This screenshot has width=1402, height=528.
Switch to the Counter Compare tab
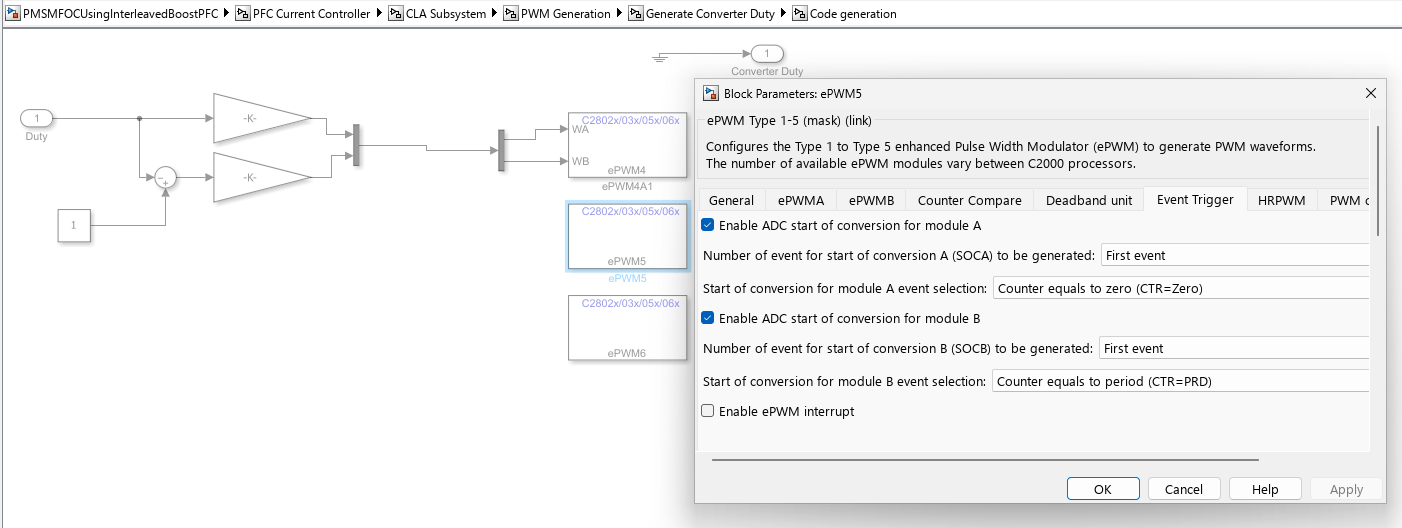969,200
